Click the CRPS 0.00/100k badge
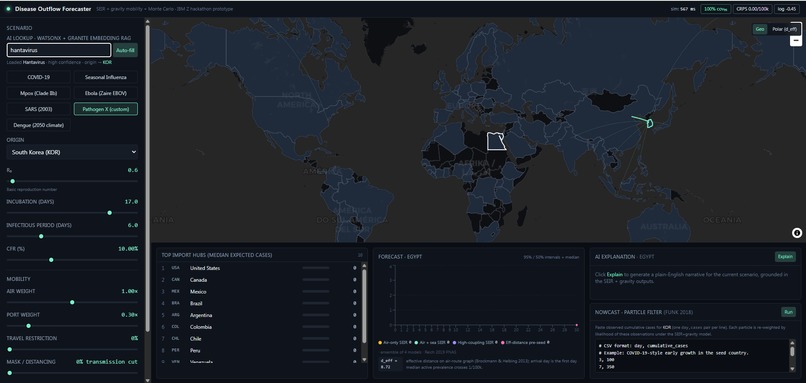 (753, 9)
